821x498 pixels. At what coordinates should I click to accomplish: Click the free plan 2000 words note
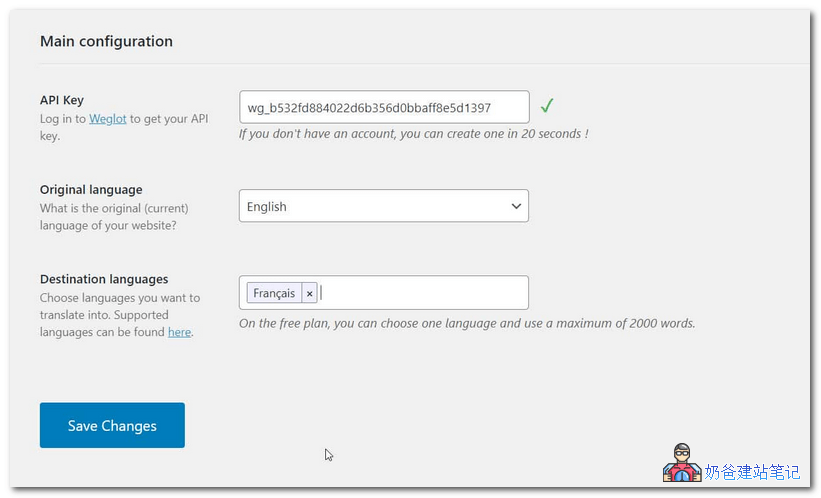pos(466,323)
